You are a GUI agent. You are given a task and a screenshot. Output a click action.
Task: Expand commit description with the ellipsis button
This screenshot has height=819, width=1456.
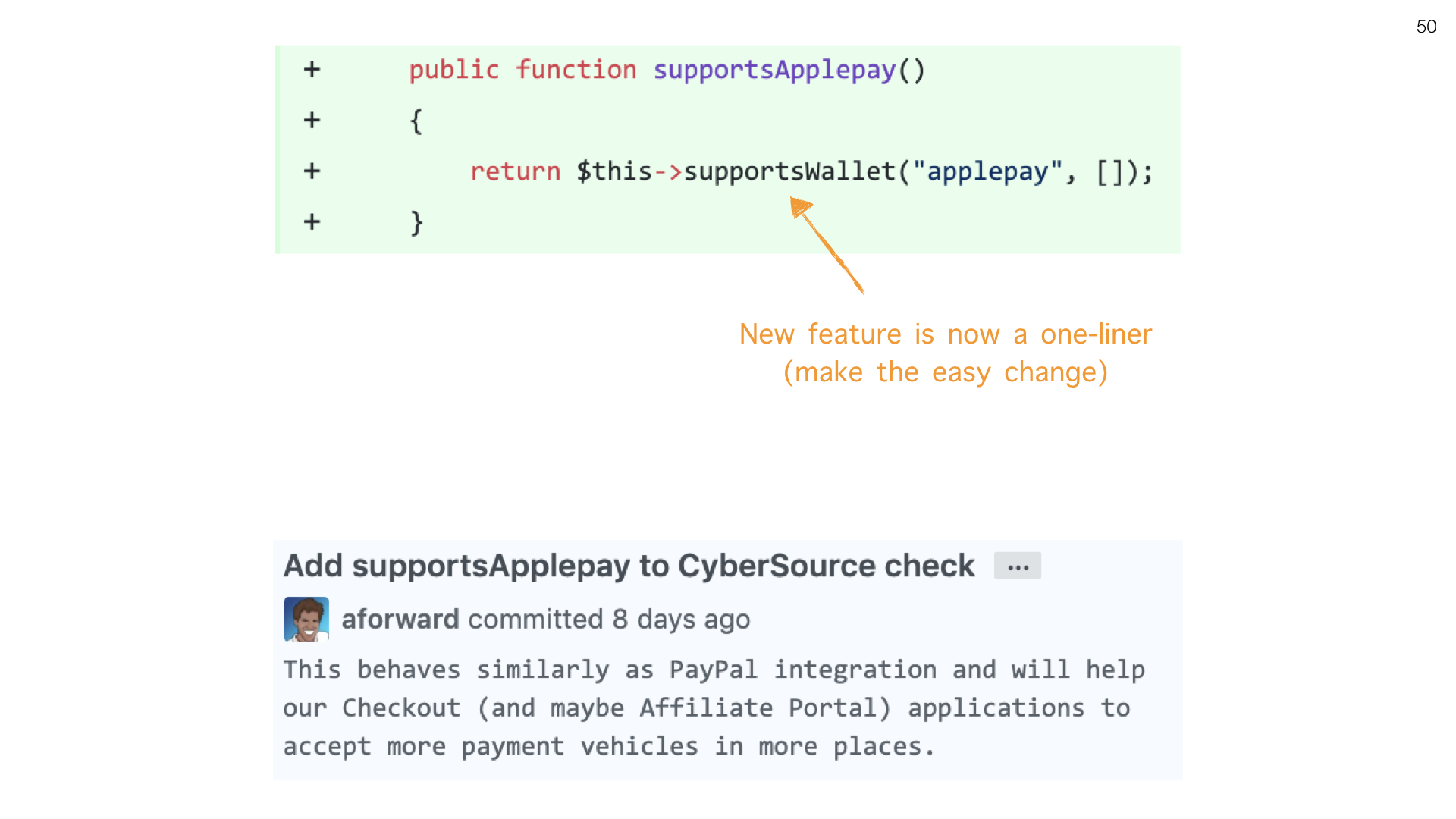[1017, 566]
